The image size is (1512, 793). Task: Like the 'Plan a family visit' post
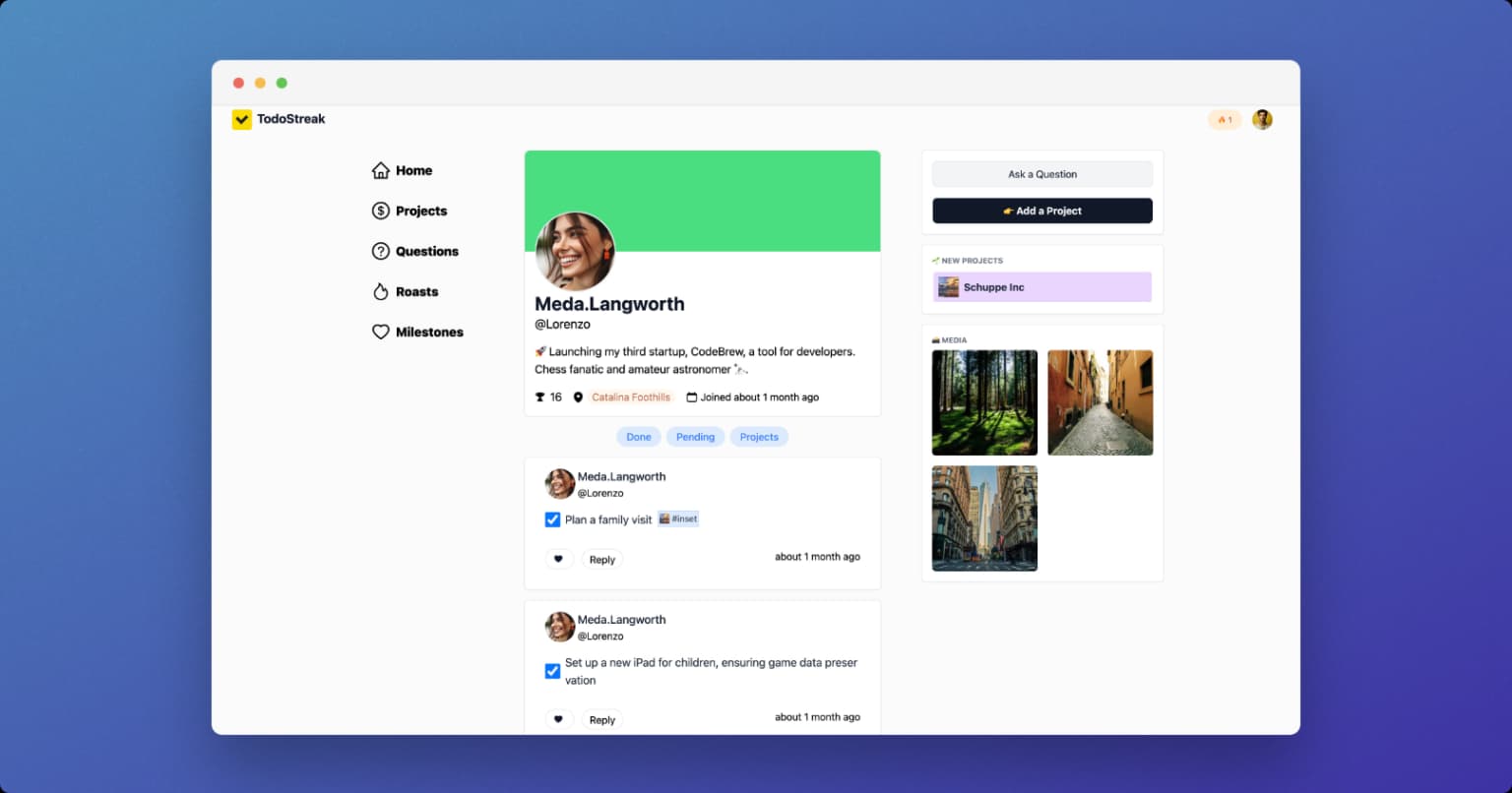[558, 560]
